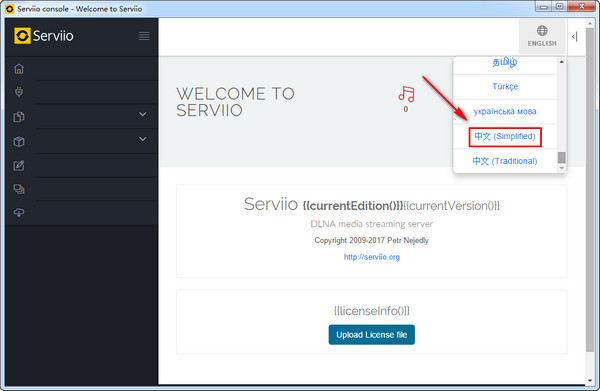Minimize the Serviio console window
The width and height of the screenshot is (600, 391).
[543, 7]
